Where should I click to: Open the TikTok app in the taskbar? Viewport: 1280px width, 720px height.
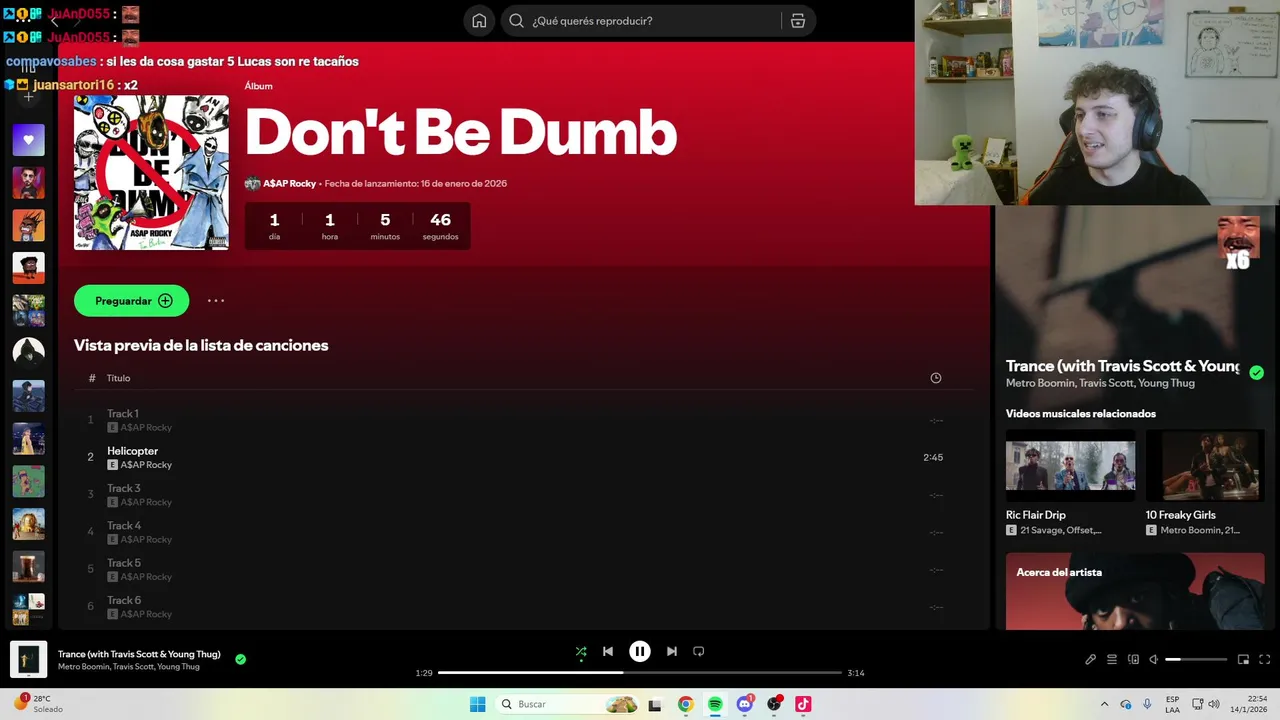click(x=803, y=704)
